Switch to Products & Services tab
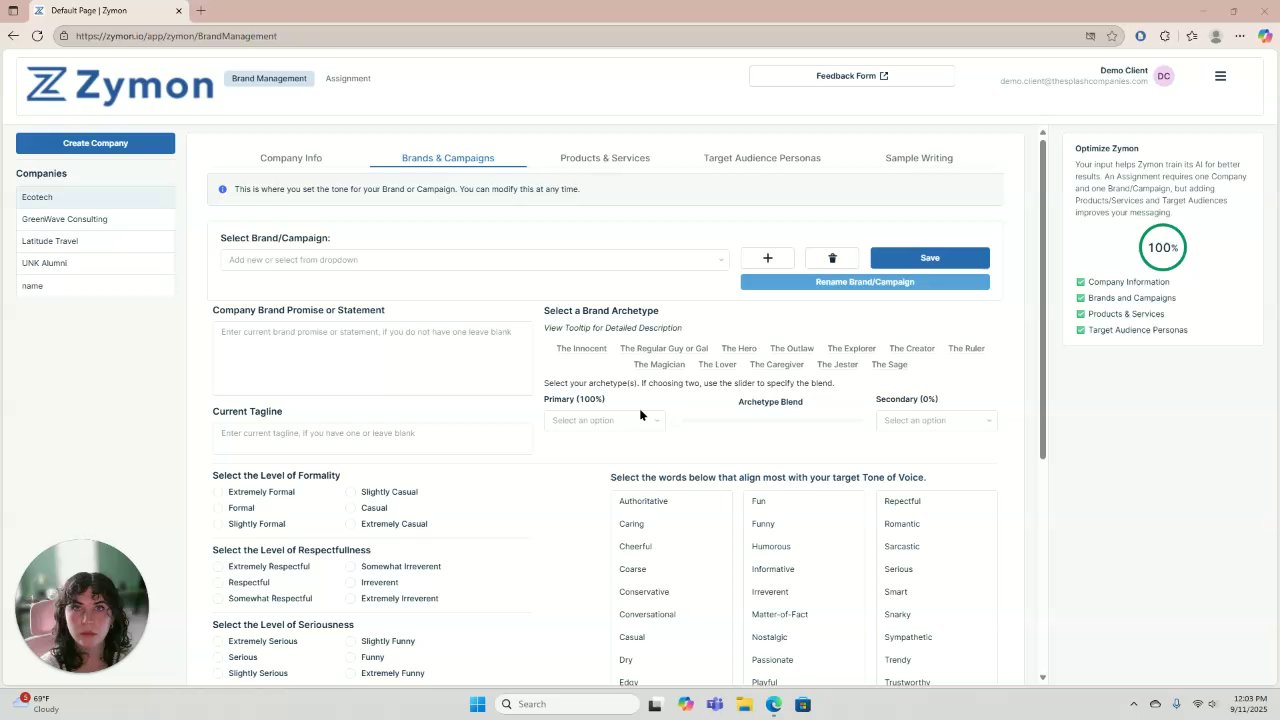Screen dimensions: 1280x720 tap(605, 158)
